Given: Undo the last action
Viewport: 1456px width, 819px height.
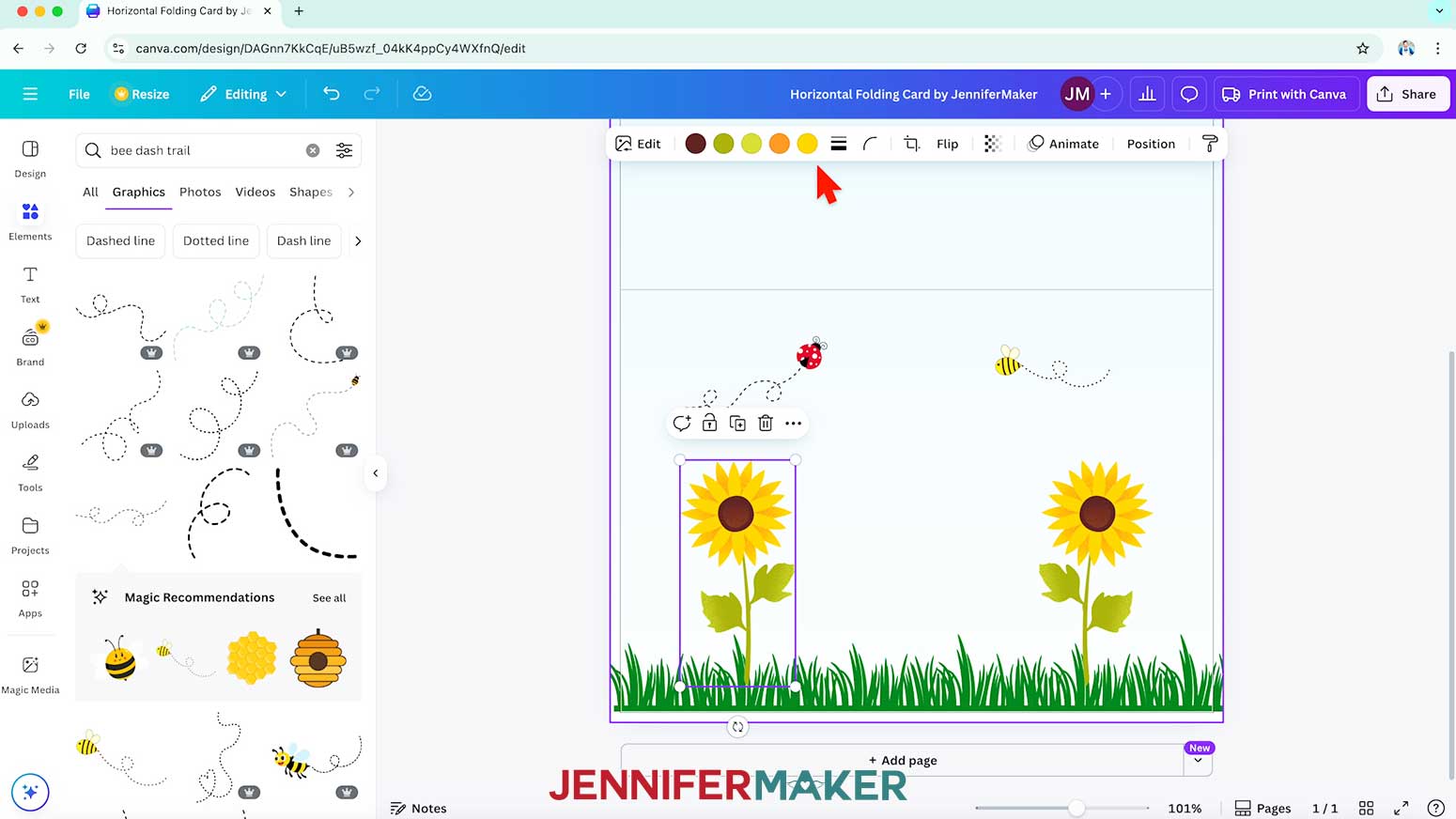Looking at the screenshot, I should tap(331, 94).
